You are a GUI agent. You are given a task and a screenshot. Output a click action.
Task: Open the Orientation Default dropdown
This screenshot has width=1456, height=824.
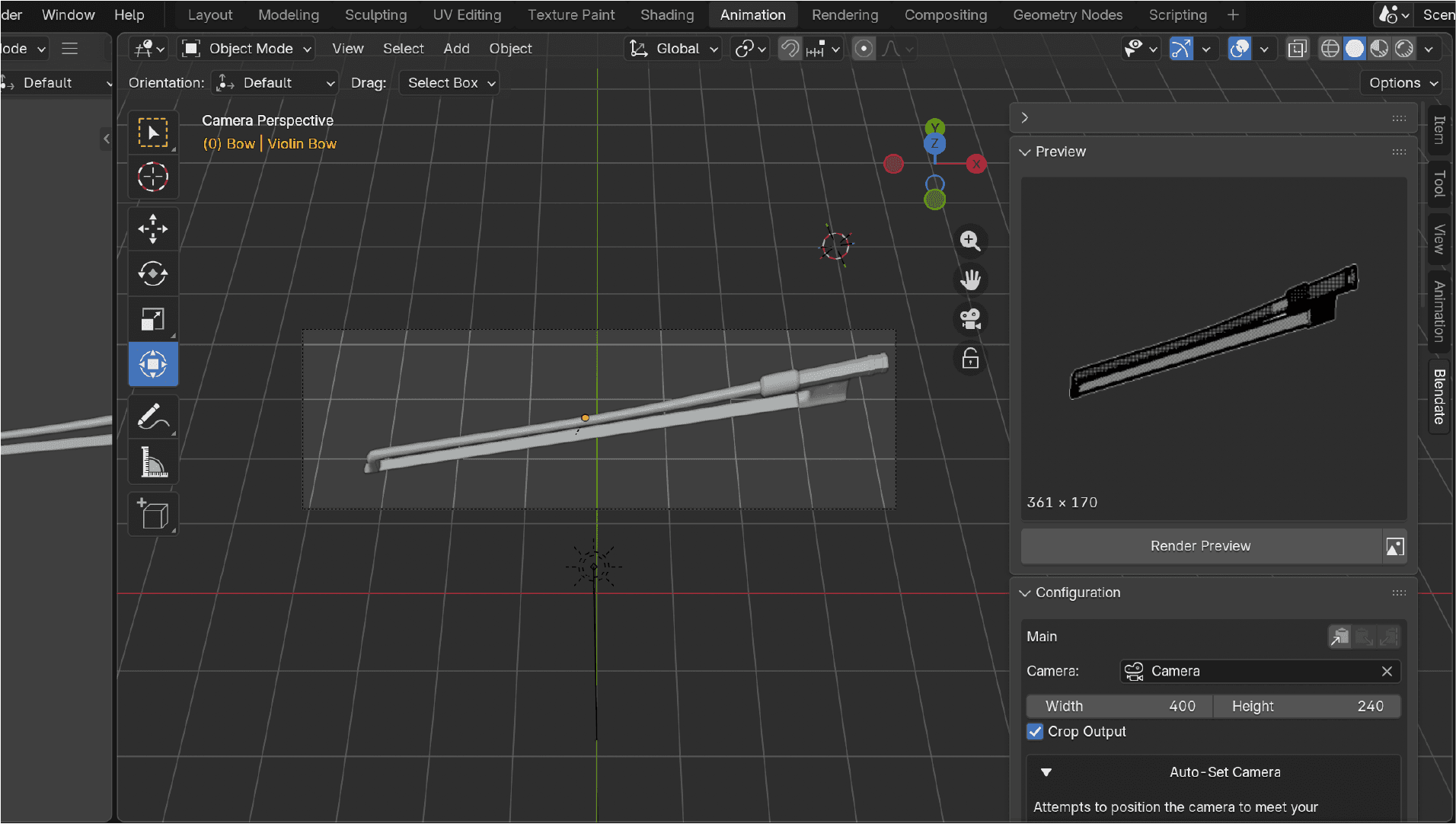pyautogui.click(x=275, y=83)
